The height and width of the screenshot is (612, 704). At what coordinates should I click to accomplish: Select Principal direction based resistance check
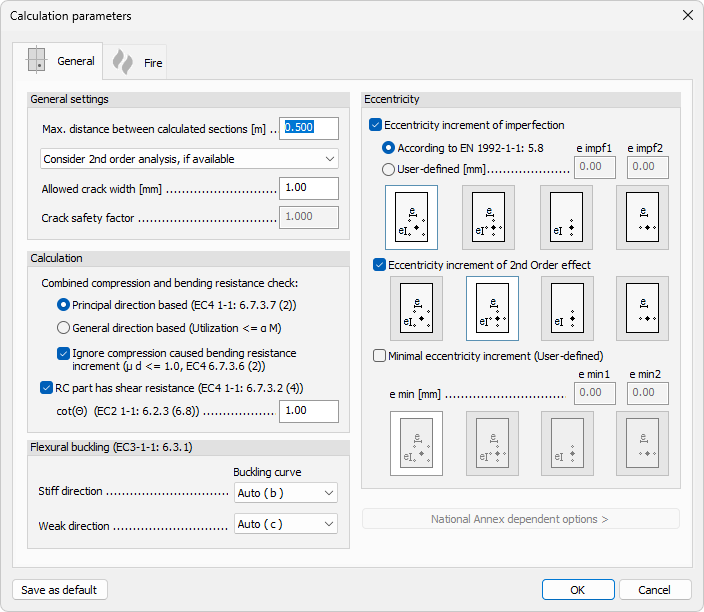point(63,305)
